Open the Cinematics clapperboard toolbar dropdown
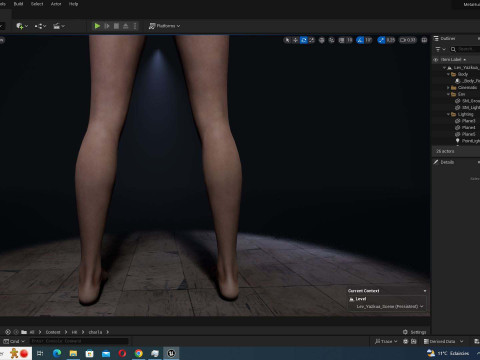This screenshot has width=480, height=360. pos(59,26)
